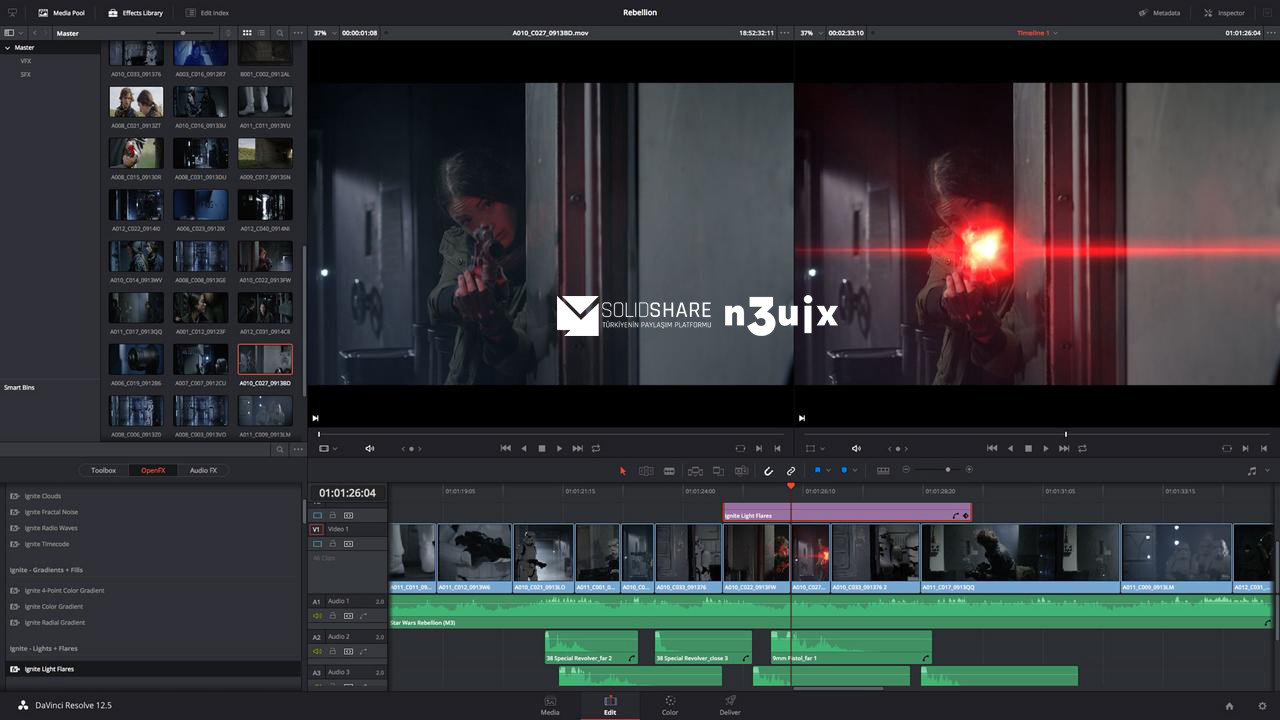Click the timeline zoom out minus icon
The width and height of the screenshot is (1280, 720).
tap(907, 470)
